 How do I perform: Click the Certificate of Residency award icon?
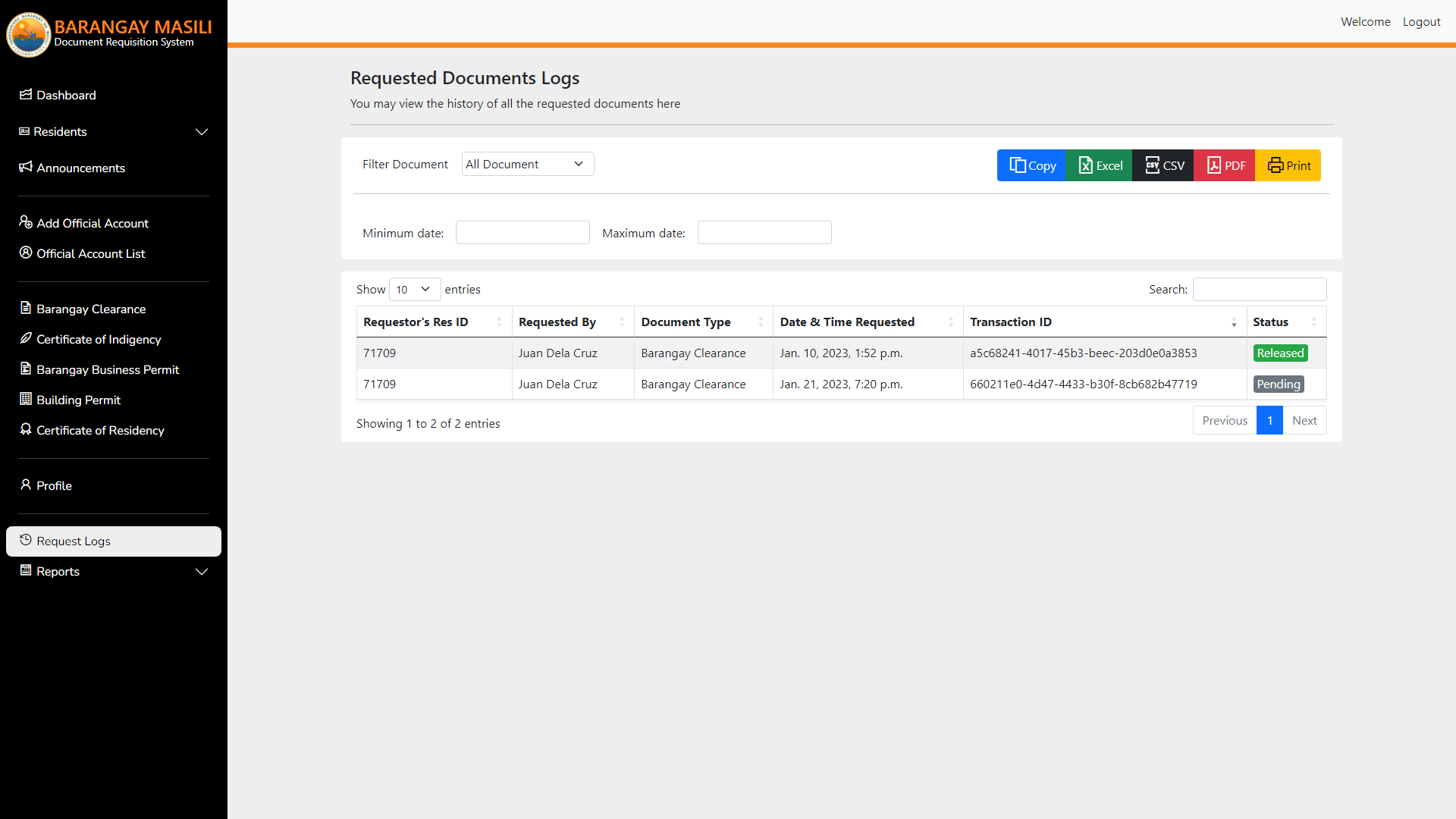[26, 429]
